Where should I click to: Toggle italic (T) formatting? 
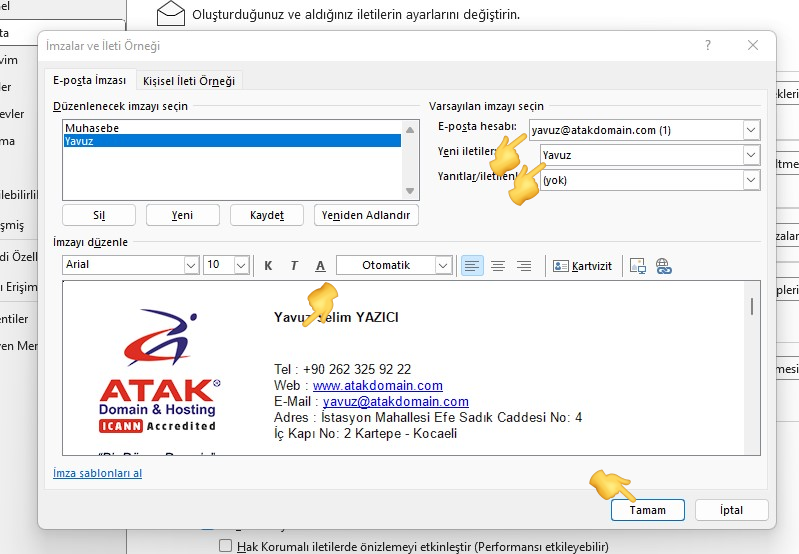pyautogui.click(x=294, y=266)
